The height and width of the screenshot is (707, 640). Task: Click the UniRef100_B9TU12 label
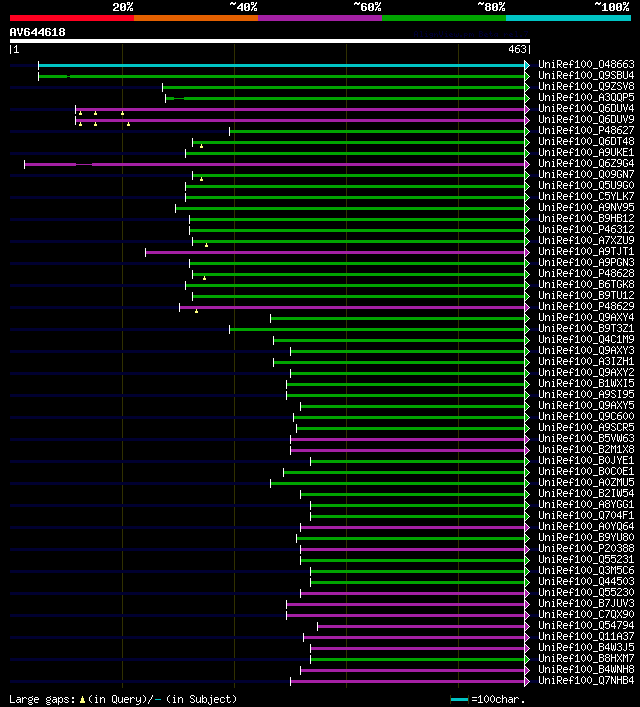(x=586, y=295)
